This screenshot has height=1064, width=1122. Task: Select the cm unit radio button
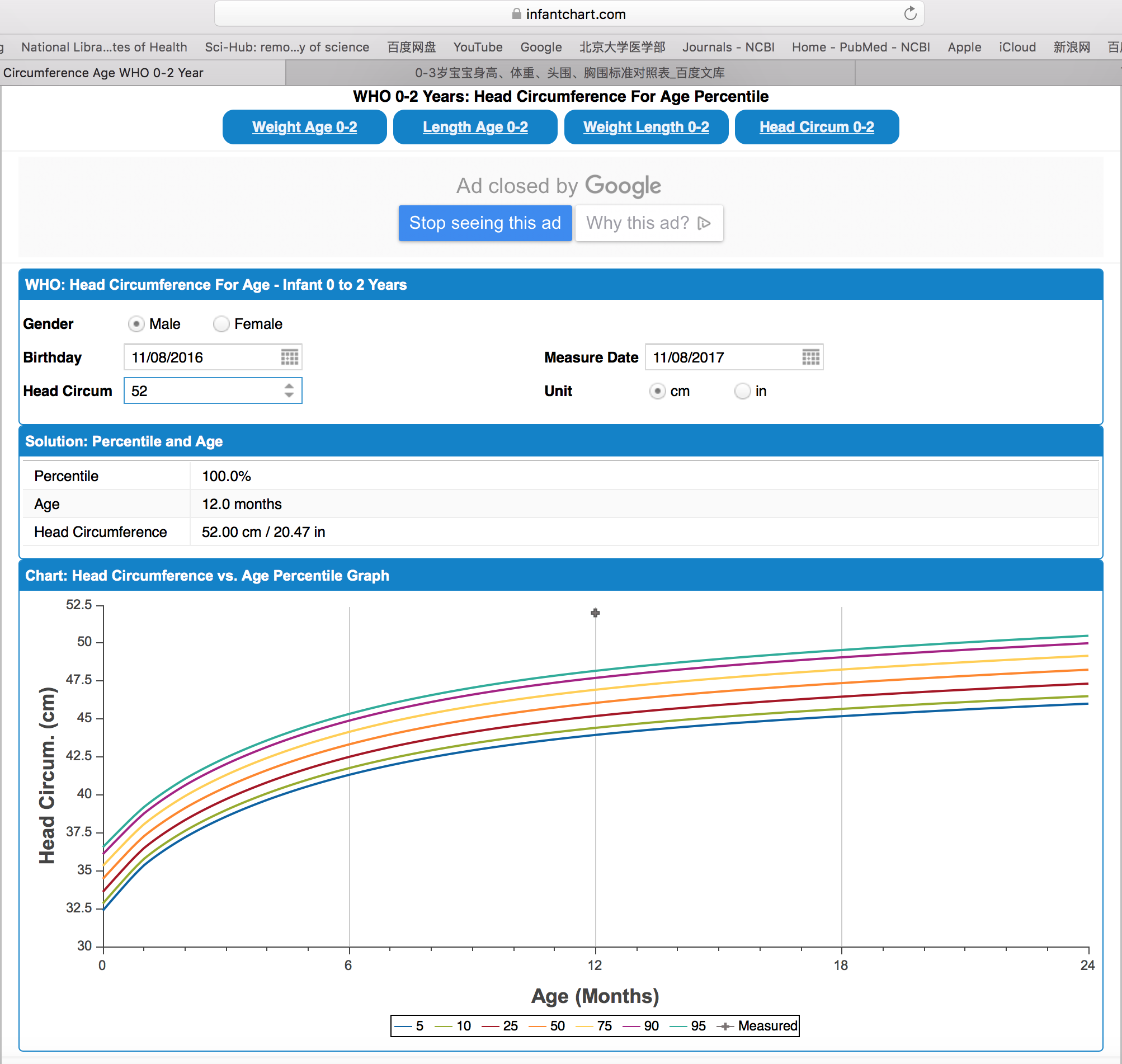point(657,392)
